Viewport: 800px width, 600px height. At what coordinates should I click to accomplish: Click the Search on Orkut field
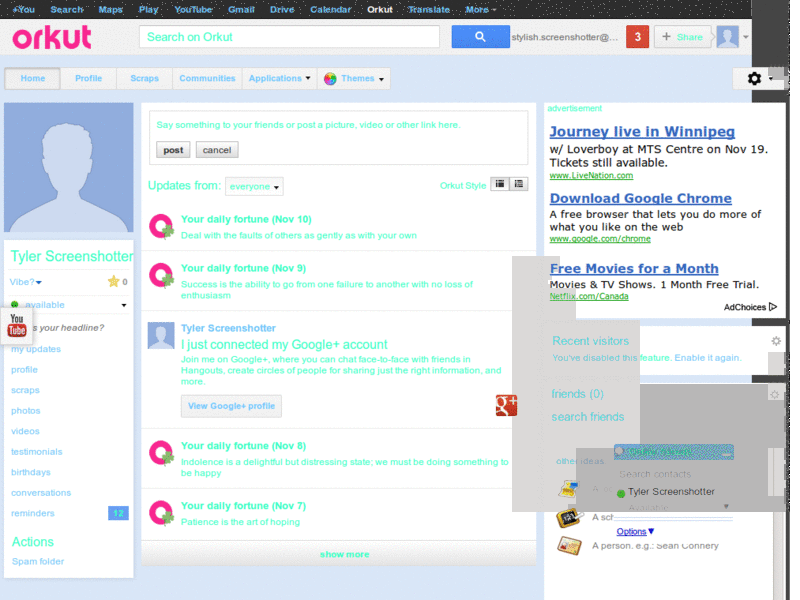pyautogui.click(x=289, y=37)
